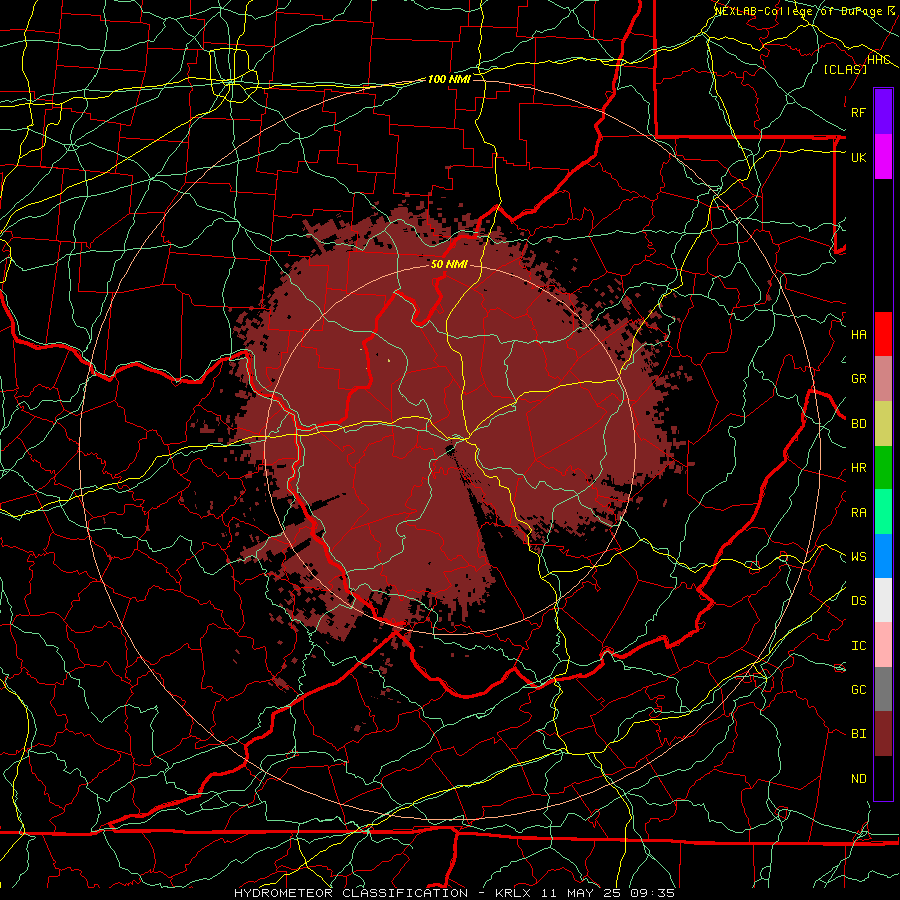The height and width of the screenshot is (900, 900).
Task: Click the IC legend label
Action: coord(858,646)
